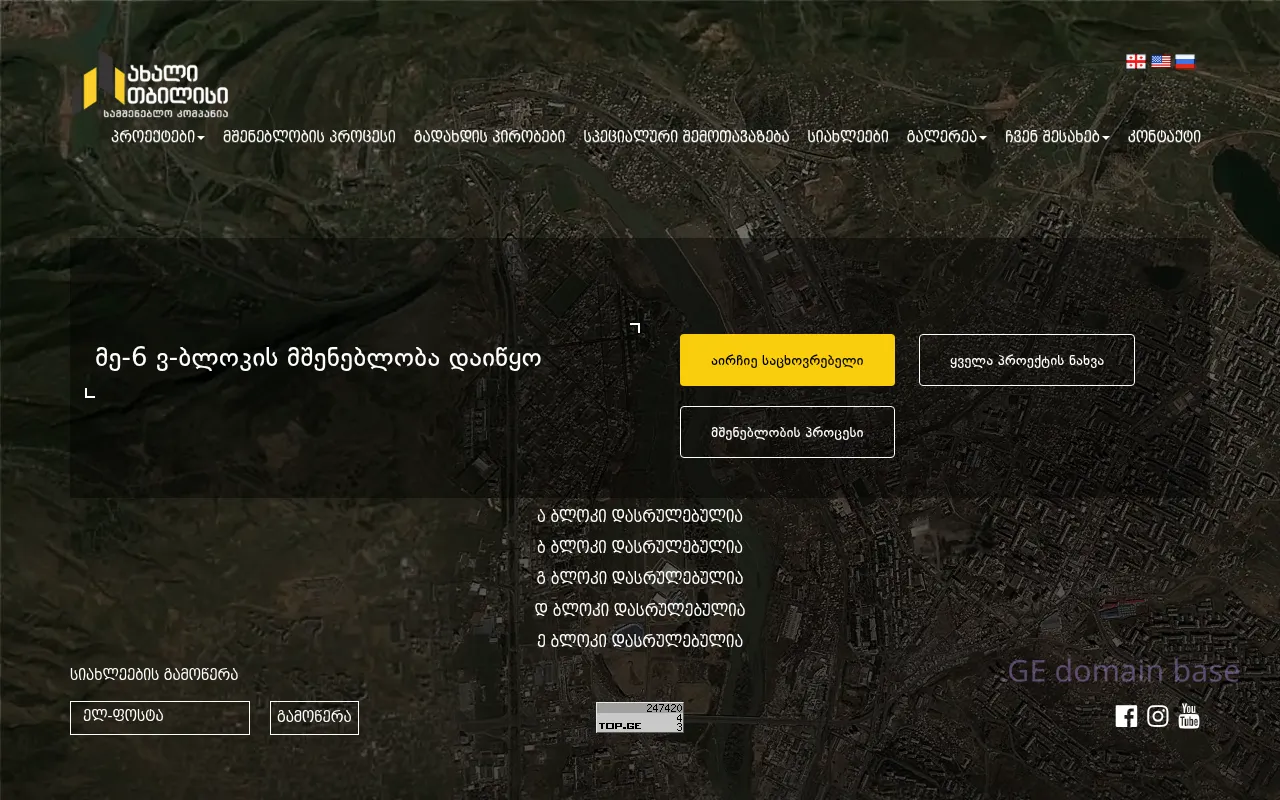Screen dimensions: 1280x800
Task: Expand the გალერეა dropdown menu
Action: pyautogui.click(x=946, y=137)
